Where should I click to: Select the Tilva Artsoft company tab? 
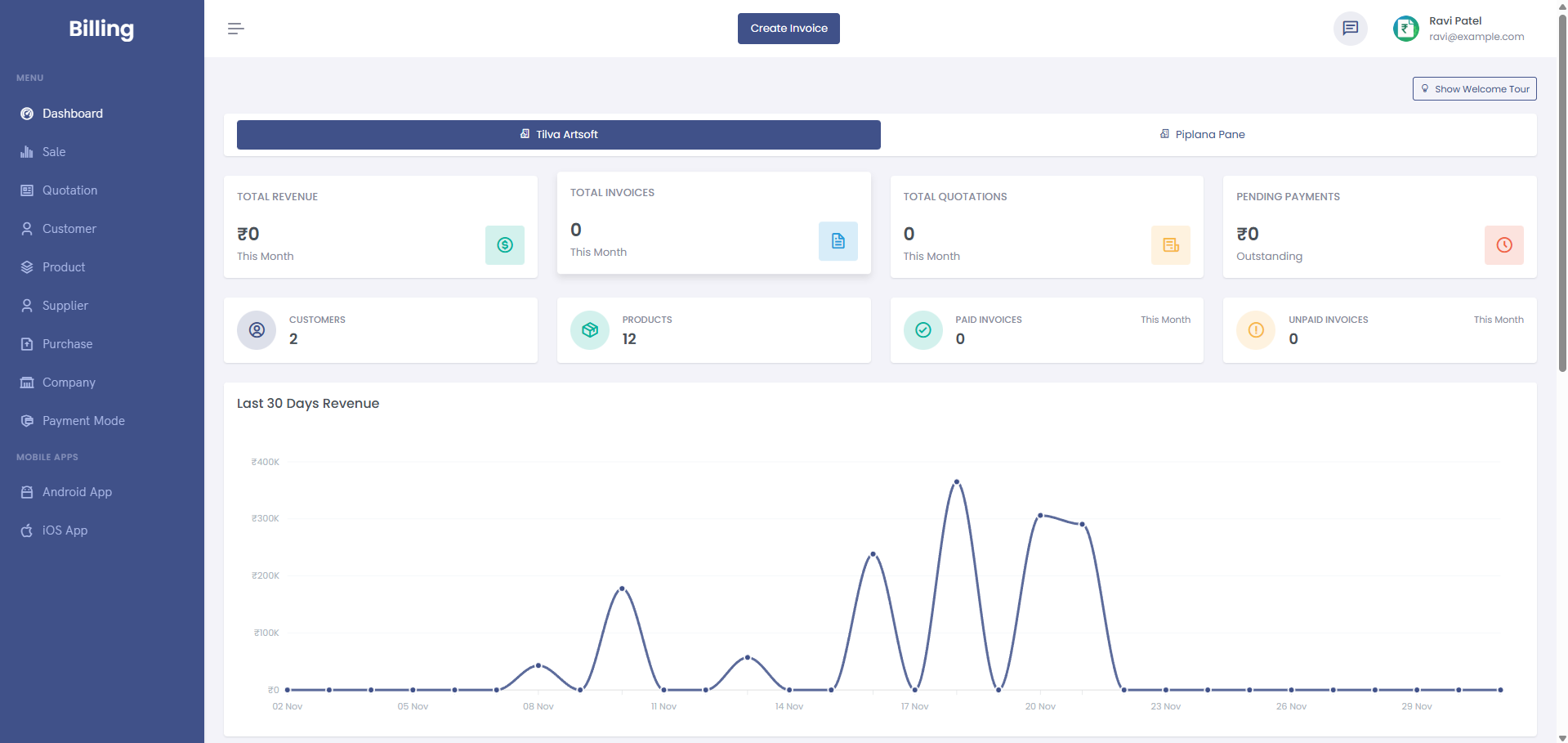tap(558, 134)
